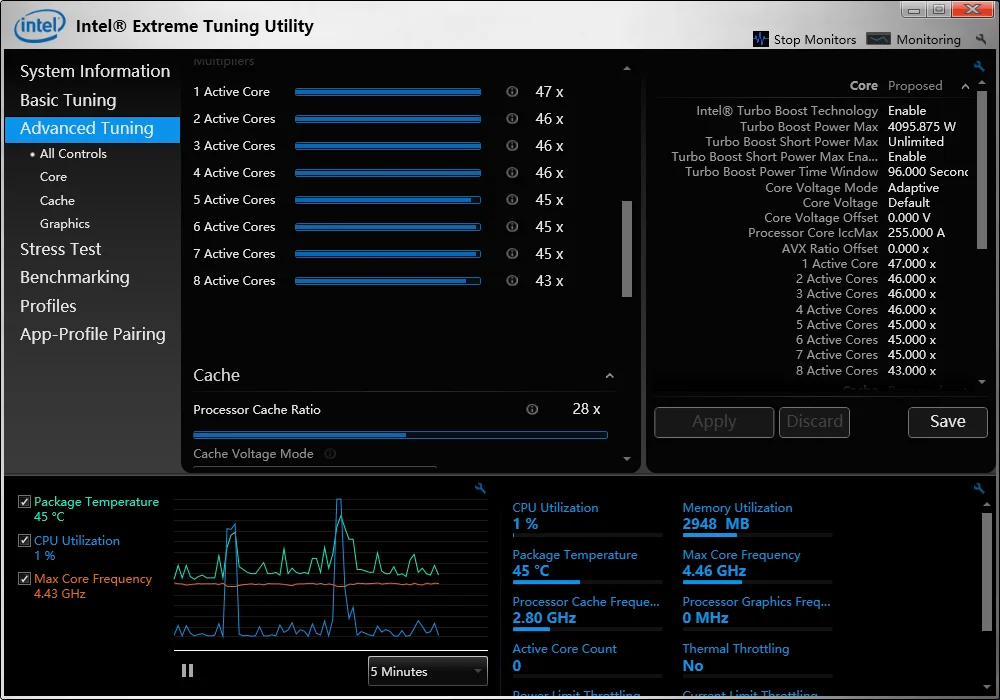1000x700 pixels.
Task: Click the wrench icon above monitor statistics
Action: tap(979, 488)
